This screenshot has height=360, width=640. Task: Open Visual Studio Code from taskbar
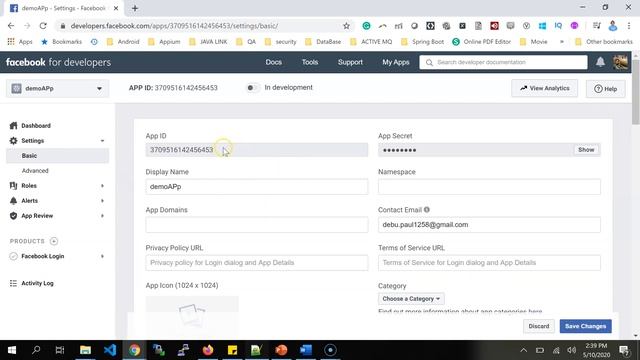(110, 350)
